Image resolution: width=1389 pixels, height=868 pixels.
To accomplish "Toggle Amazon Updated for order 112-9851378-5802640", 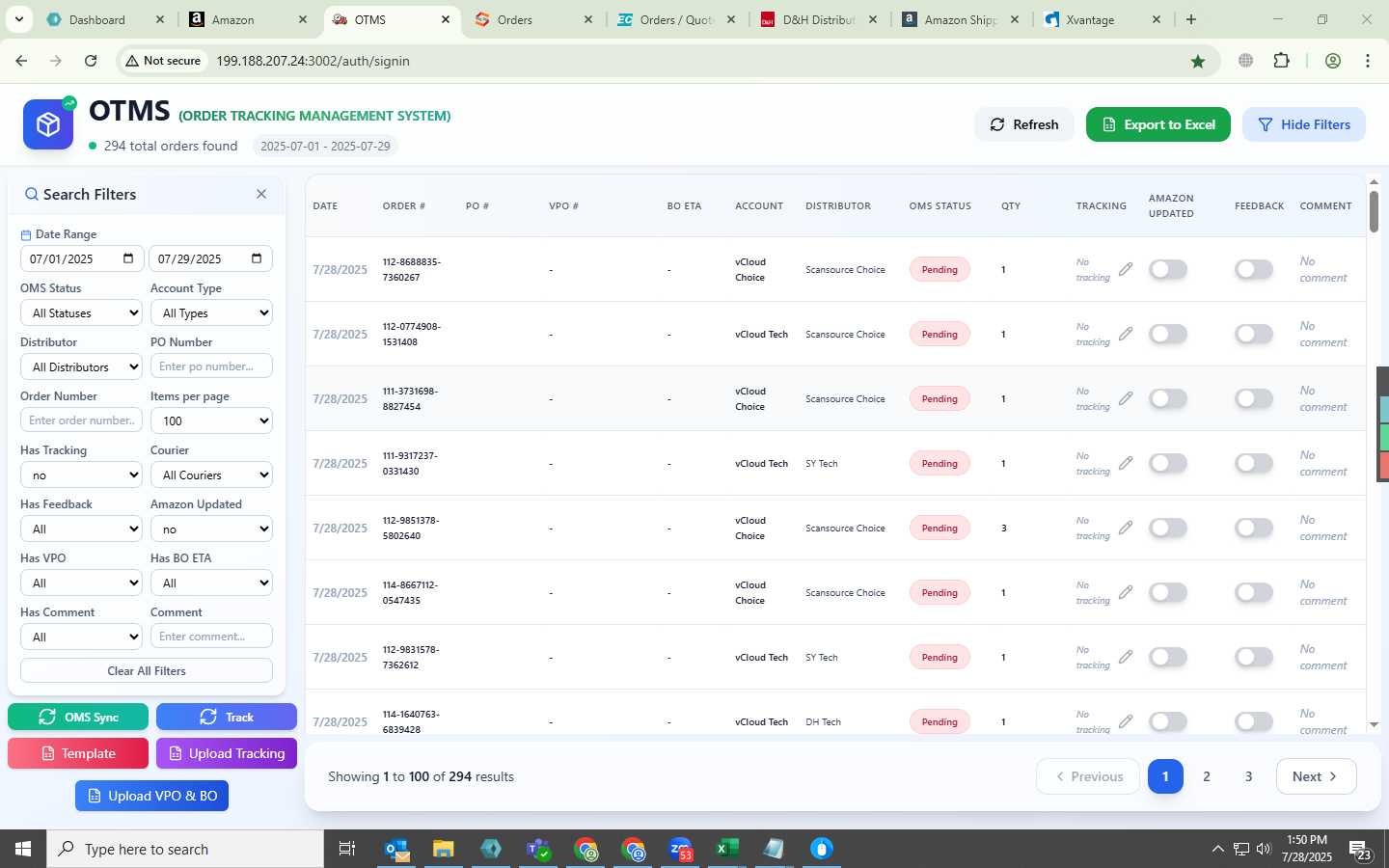I will [x=1168, y=528].
